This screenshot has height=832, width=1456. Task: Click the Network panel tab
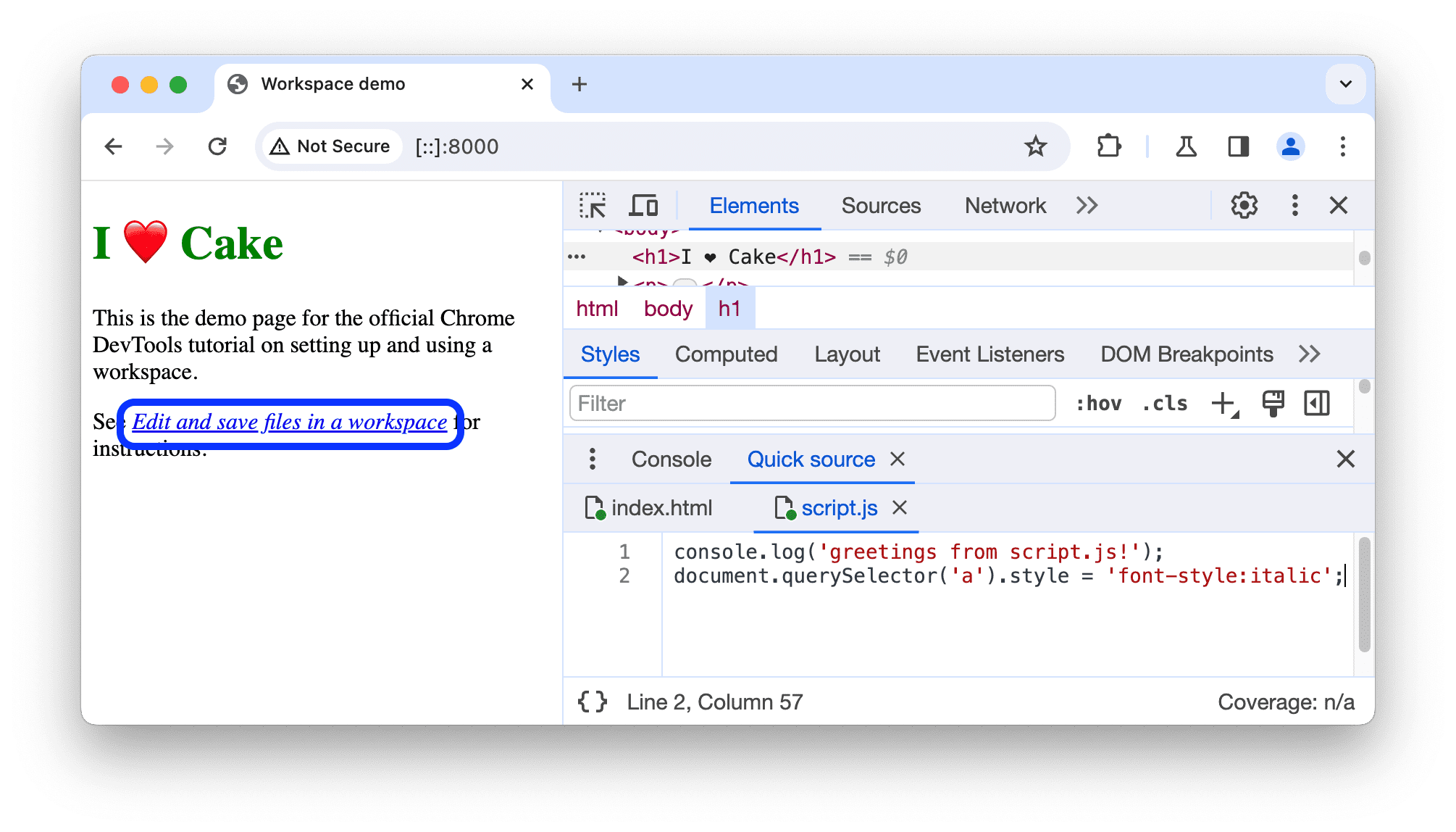click(x=1004, y=206)
